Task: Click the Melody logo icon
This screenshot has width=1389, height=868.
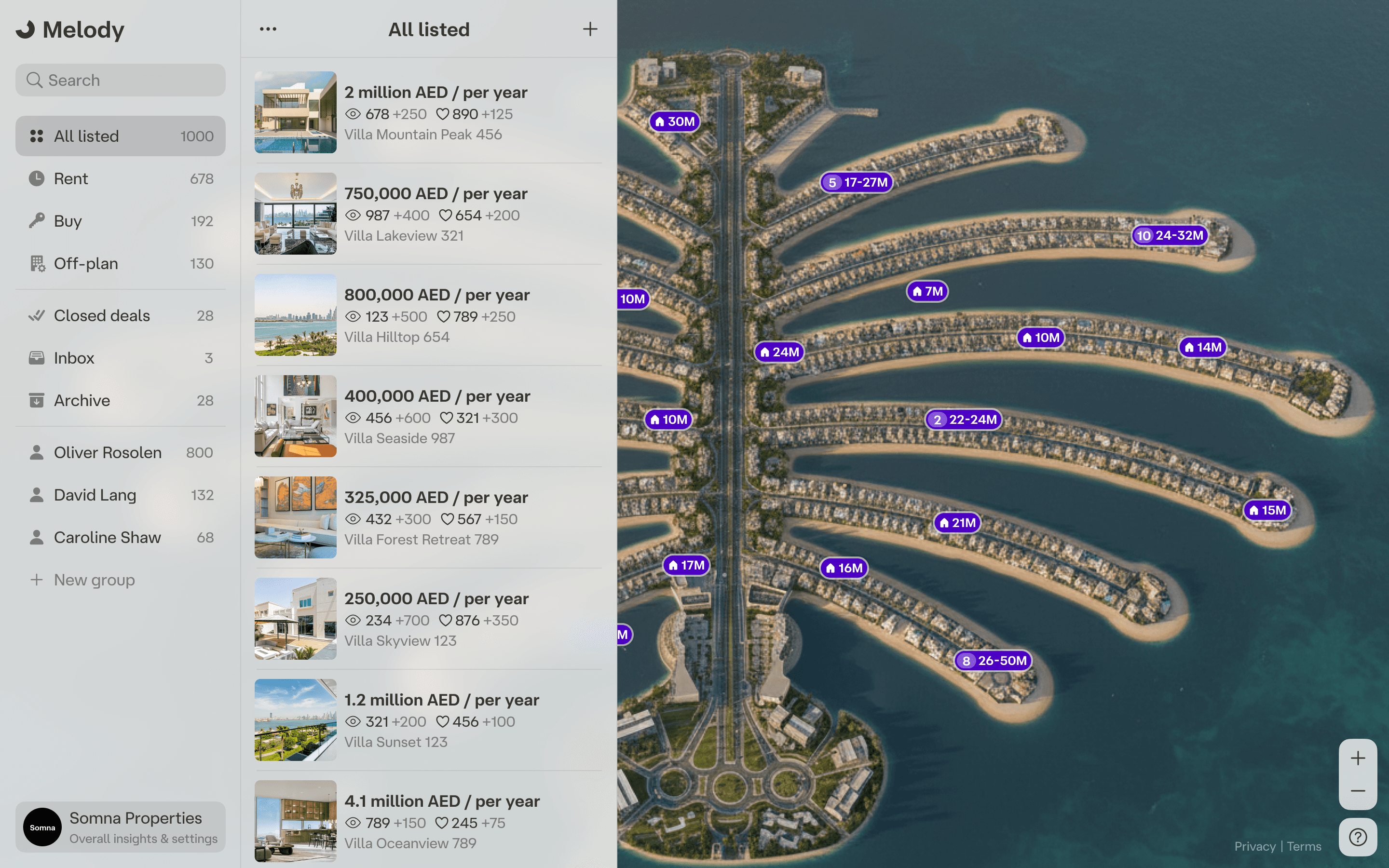Action: pos(25,29)
